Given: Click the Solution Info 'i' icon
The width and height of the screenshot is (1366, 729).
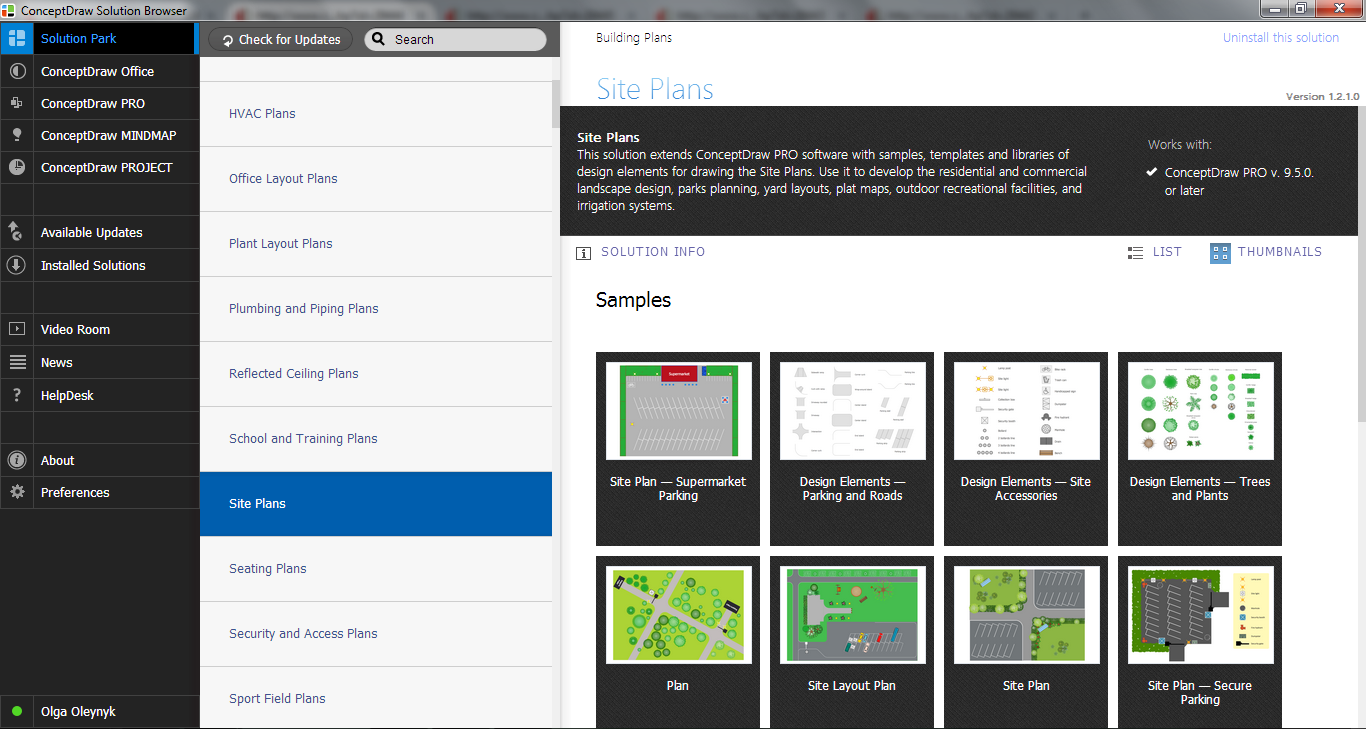Looking at the screenshot, I should pos(583,253).
